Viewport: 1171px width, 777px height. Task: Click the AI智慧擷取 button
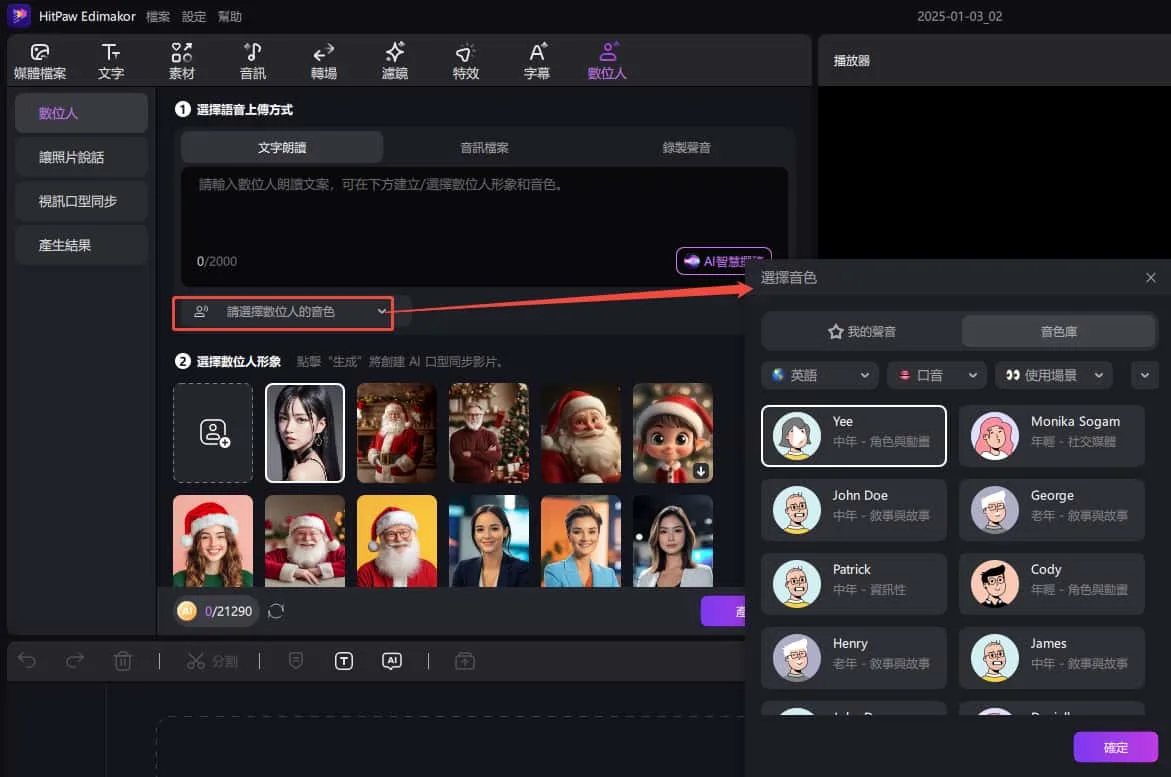[x=723, y=260]
